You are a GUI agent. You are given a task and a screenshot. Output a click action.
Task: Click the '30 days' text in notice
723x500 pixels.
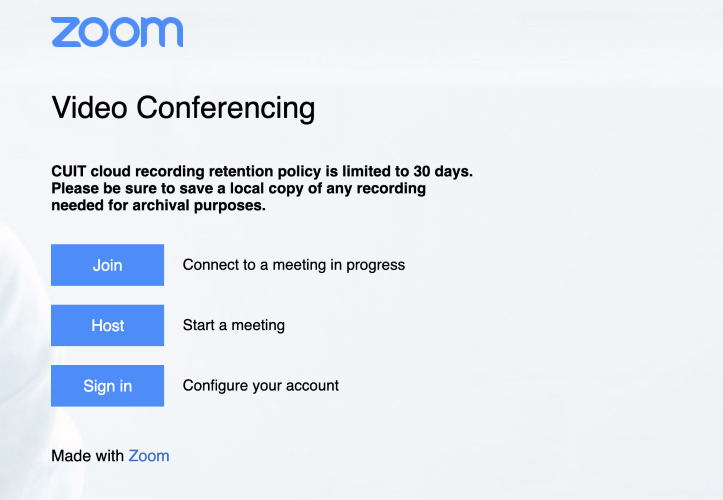pyautogui.click(x=443, y=171)
